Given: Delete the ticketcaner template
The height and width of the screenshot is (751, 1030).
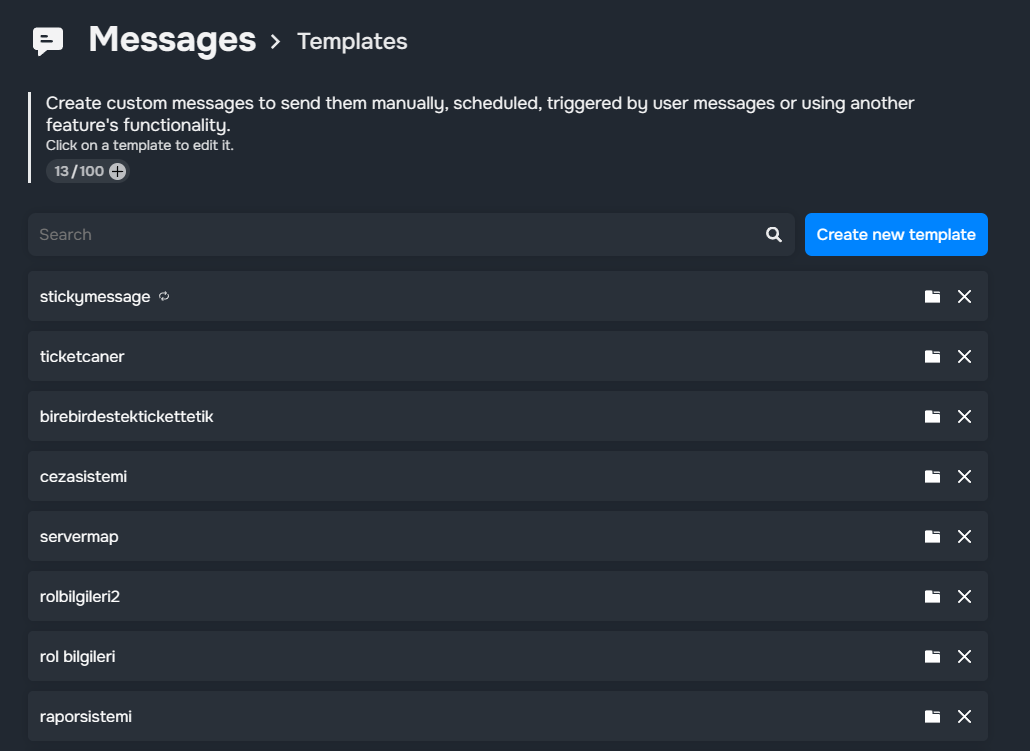Looking at the screenshot, I should point(964,357).
